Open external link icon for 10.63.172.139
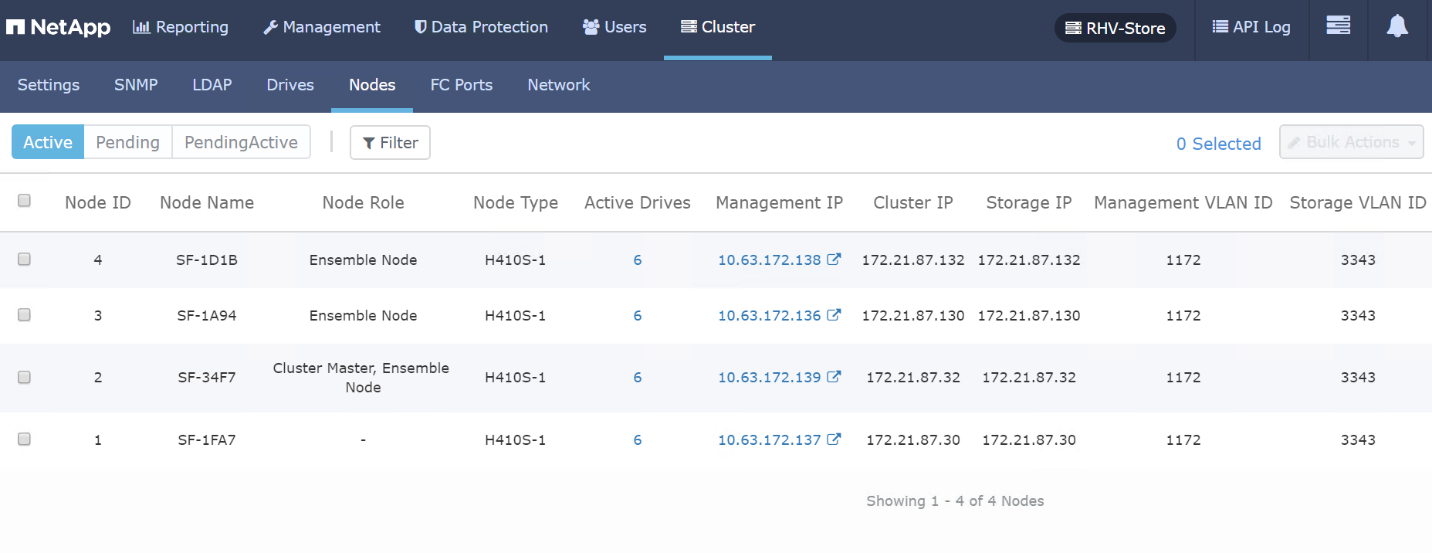This screenshot has height=553, width=1432. pyautogui.click(x=834, y=377)
